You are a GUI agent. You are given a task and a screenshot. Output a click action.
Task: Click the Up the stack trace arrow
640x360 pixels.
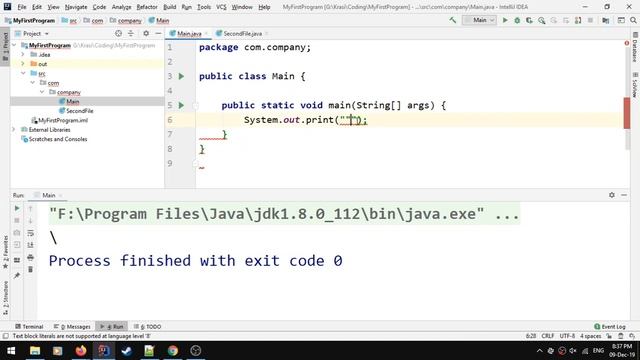[x=30, y=208]
